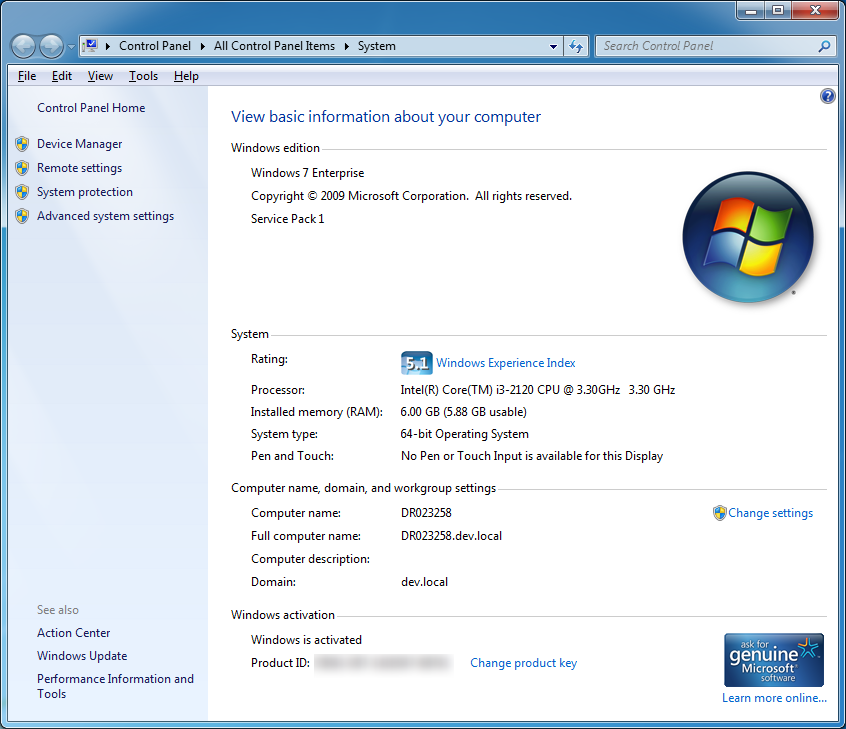Click the No Pen or Touch Input text

tap(532, 457)
